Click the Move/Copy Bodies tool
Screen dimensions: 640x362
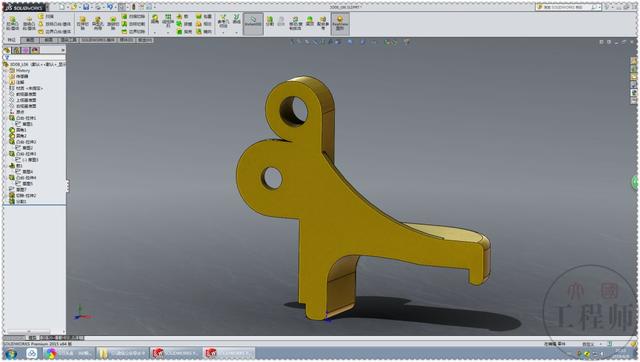296,23
